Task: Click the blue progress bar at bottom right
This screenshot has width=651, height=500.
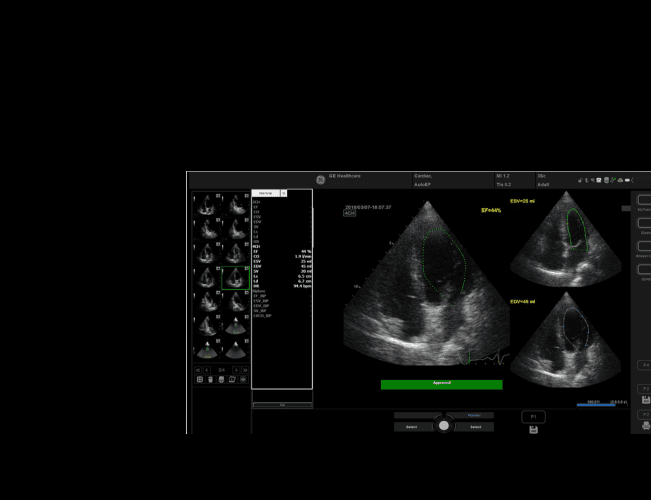Action: [595, 405]
